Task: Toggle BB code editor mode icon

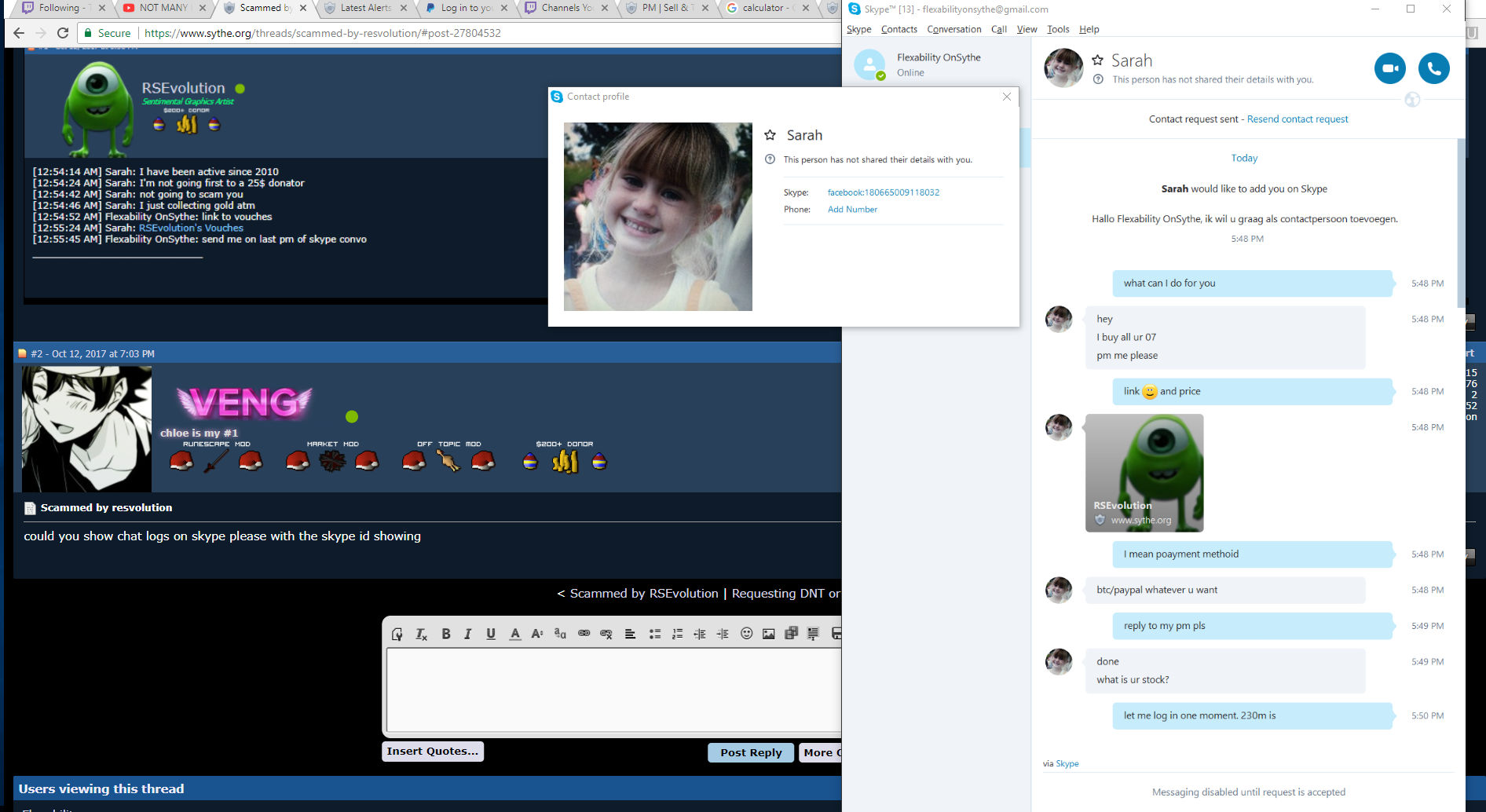Action: click(397, 634)
